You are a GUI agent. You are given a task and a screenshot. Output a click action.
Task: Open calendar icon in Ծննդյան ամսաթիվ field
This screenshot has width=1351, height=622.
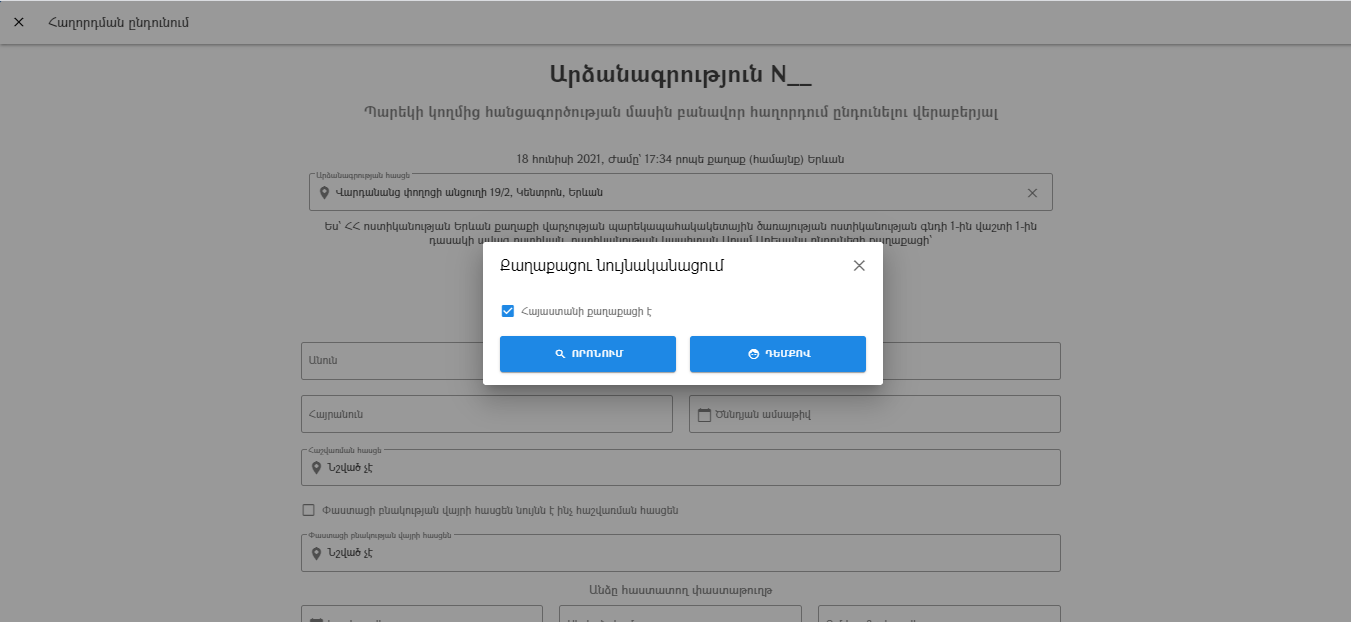(x=704, y=415)
